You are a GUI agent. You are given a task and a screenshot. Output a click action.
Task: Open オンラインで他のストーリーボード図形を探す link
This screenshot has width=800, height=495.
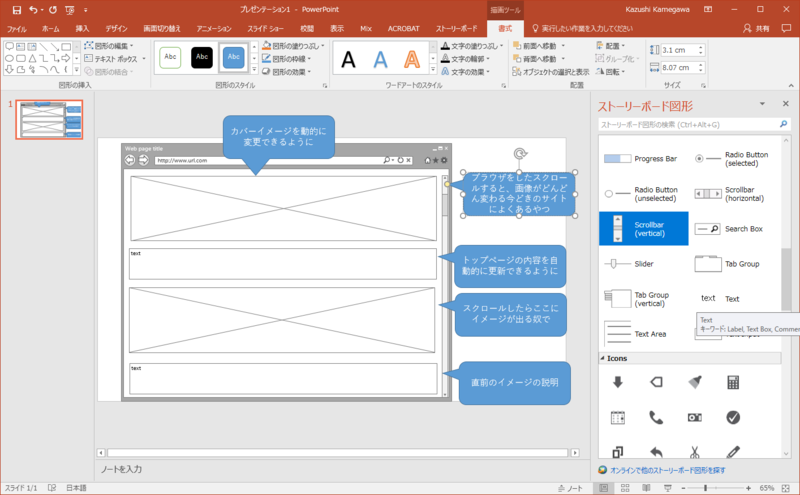click(x=667, y=470)
